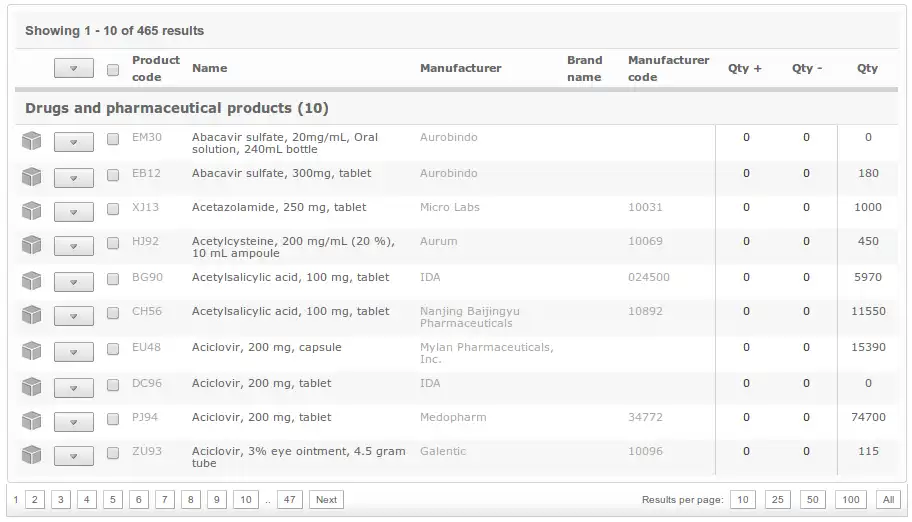This screenshot has height=522, width=912.
Task: Go to page 2 of results
Action: [35, 499]
